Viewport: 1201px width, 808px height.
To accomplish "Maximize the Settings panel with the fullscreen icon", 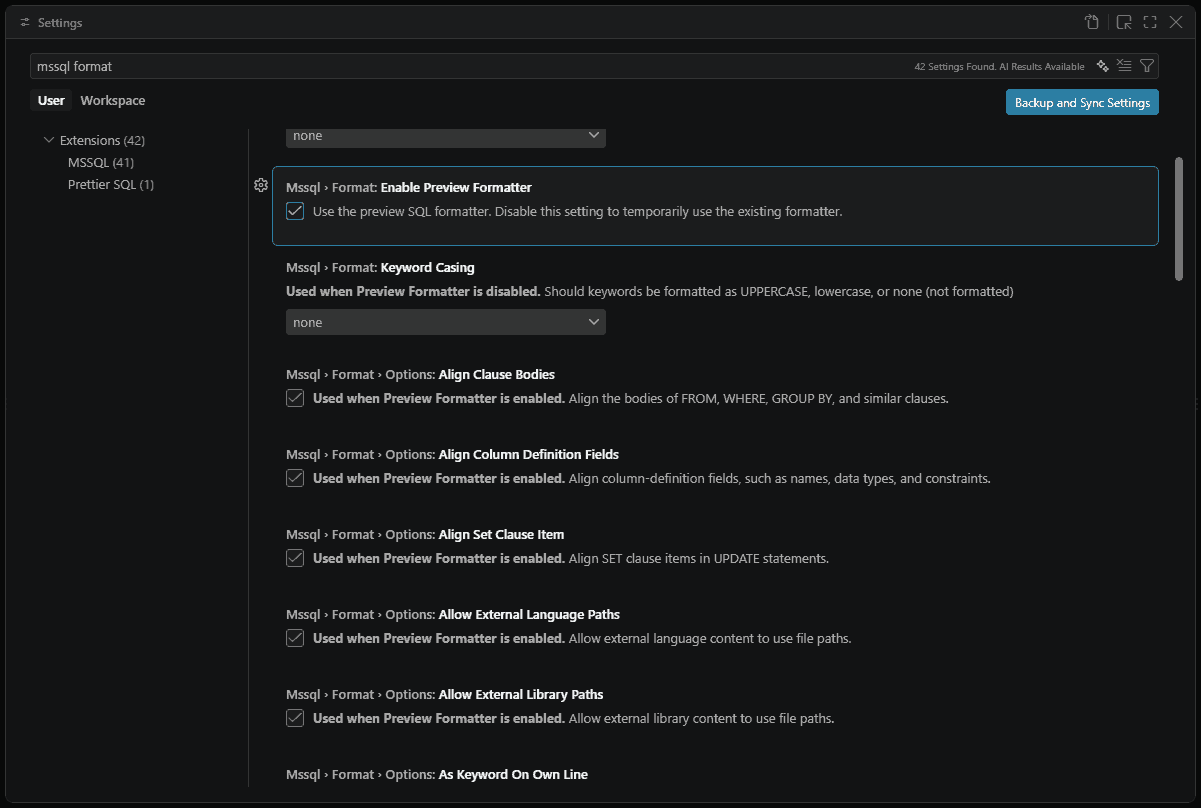I will point(1150,22).
